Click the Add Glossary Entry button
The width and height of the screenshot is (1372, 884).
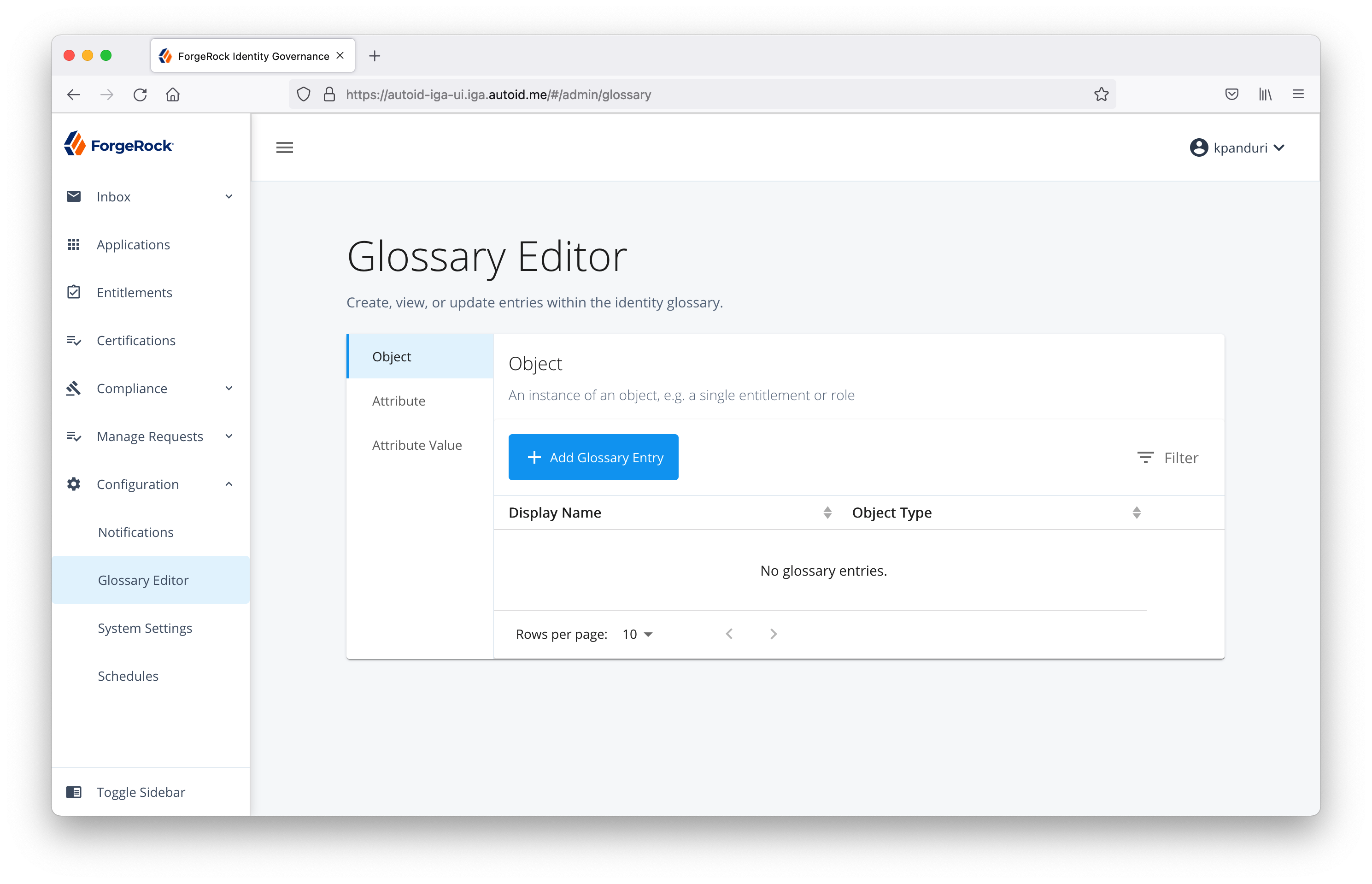point(593,458)
